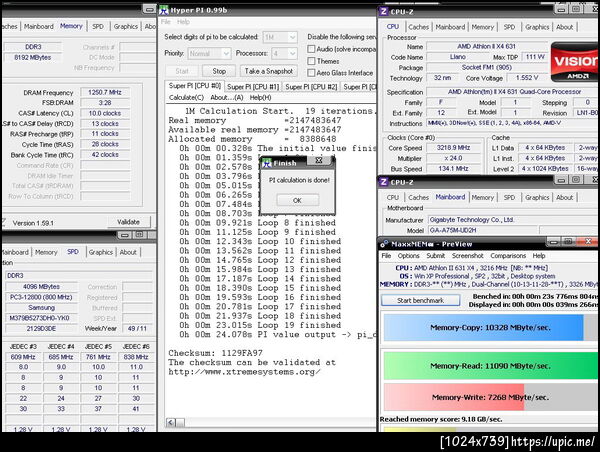Click the Memory-Read result bar
600x452 pixels.
tap(491, 366)
